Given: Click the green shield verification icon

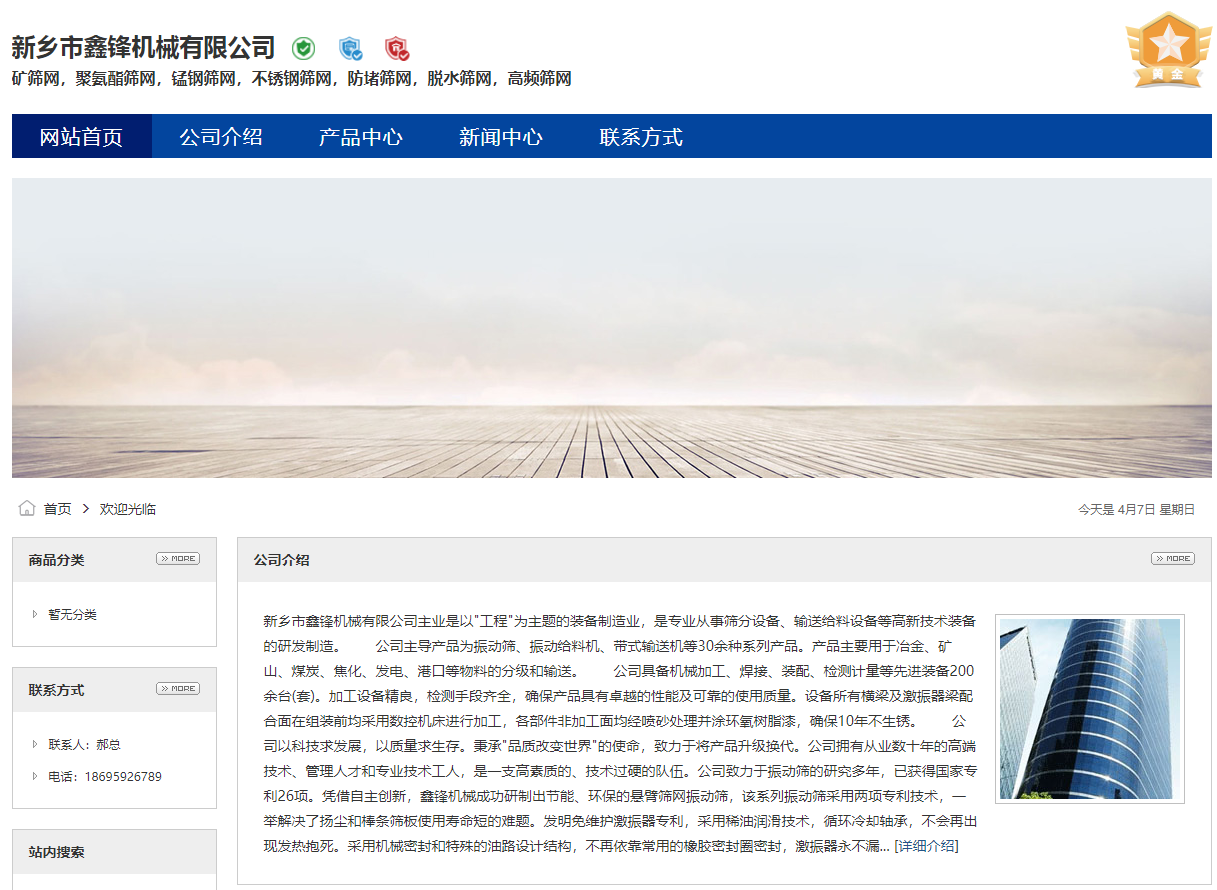Looking at the screenshot, I should pos(303,48).
